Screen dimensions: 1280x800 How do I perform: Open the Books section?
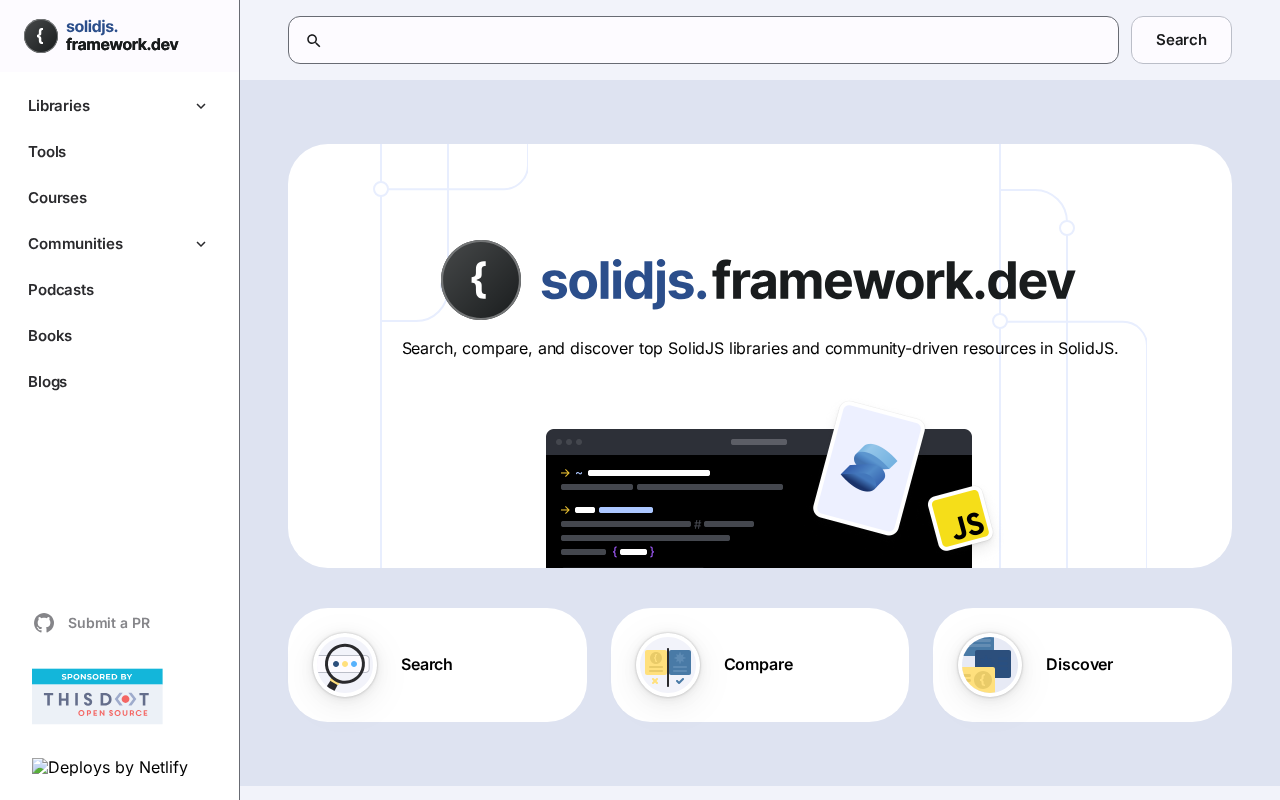click(50, 336)
